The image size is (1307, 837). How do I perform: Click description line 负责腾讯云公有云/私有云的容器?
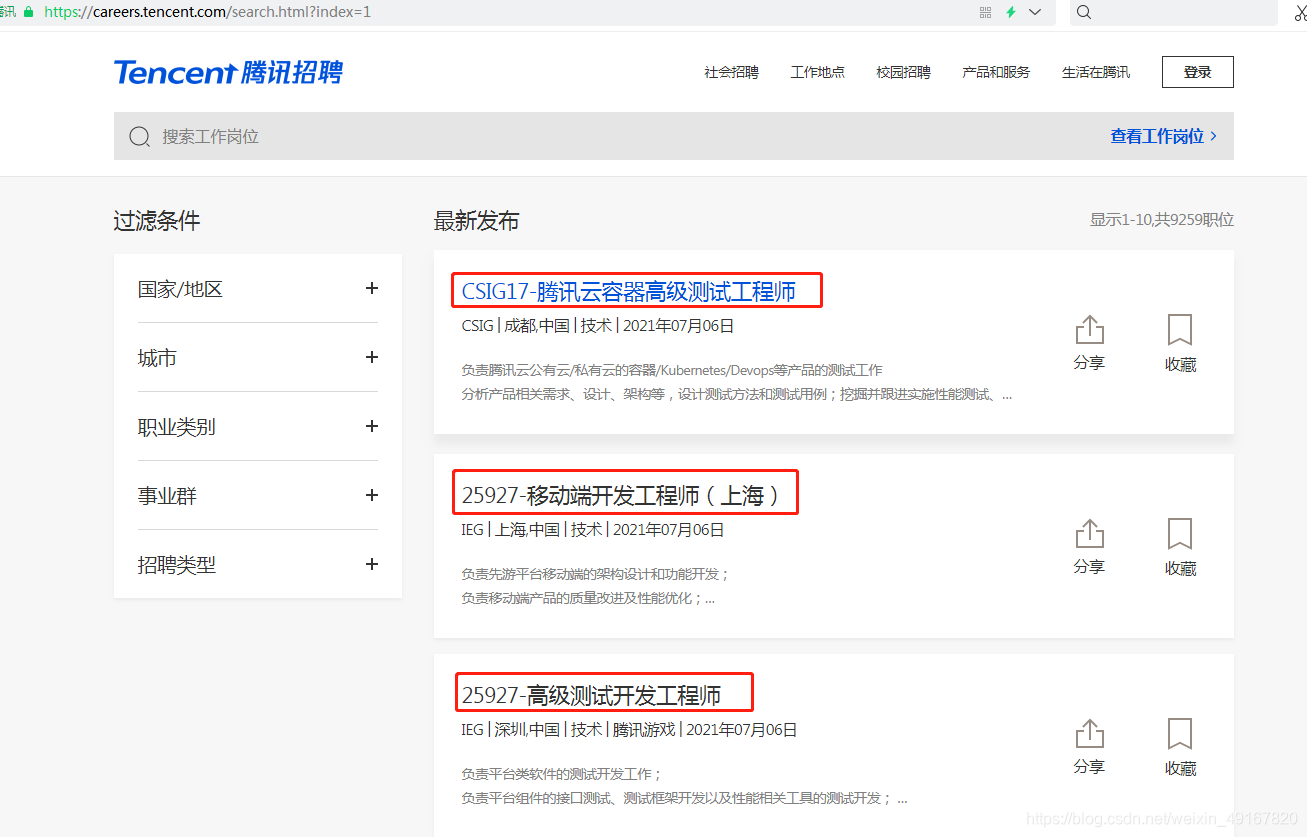click(672, 370)
